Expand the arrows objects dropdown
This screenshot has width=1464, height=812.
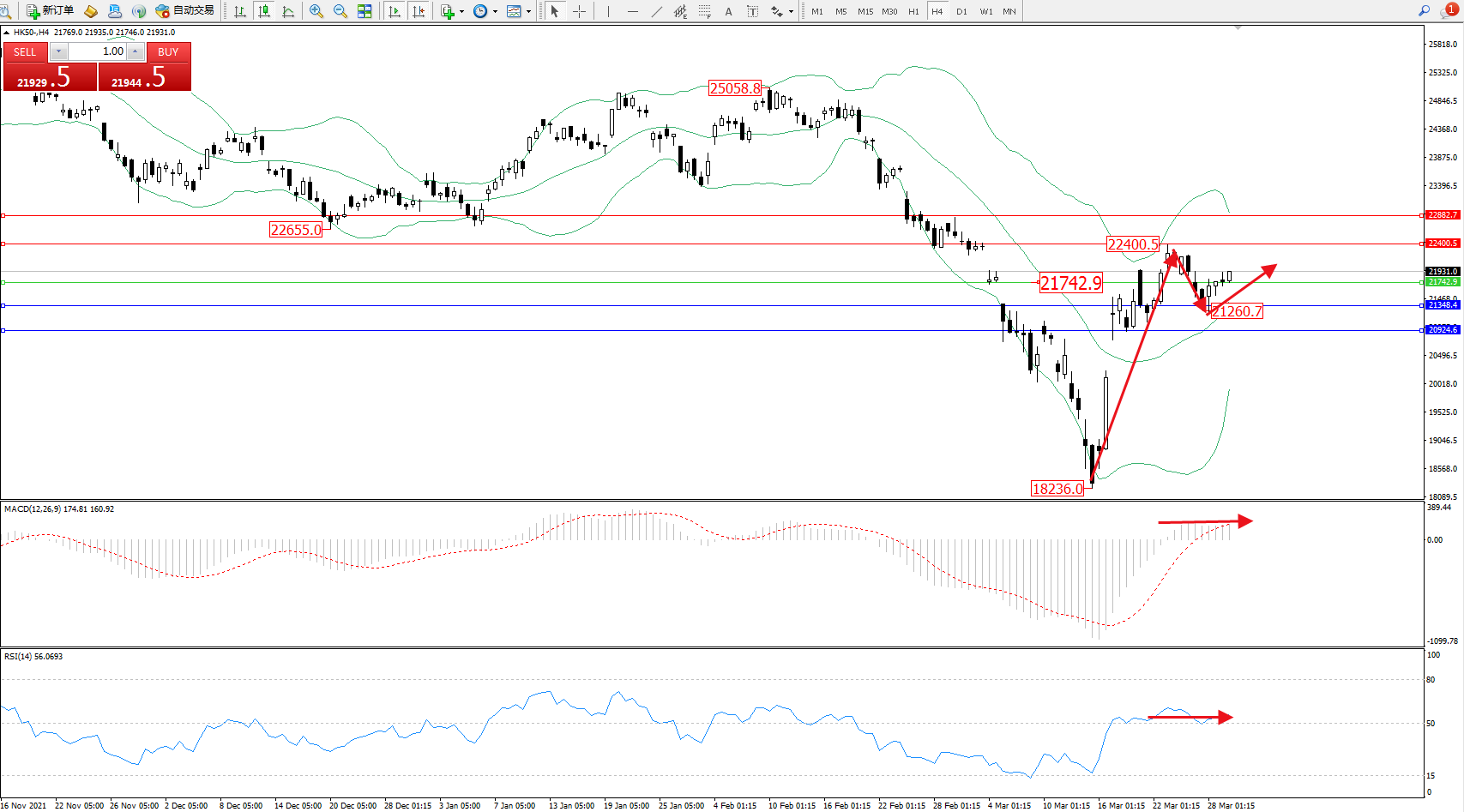coord(791,12)
